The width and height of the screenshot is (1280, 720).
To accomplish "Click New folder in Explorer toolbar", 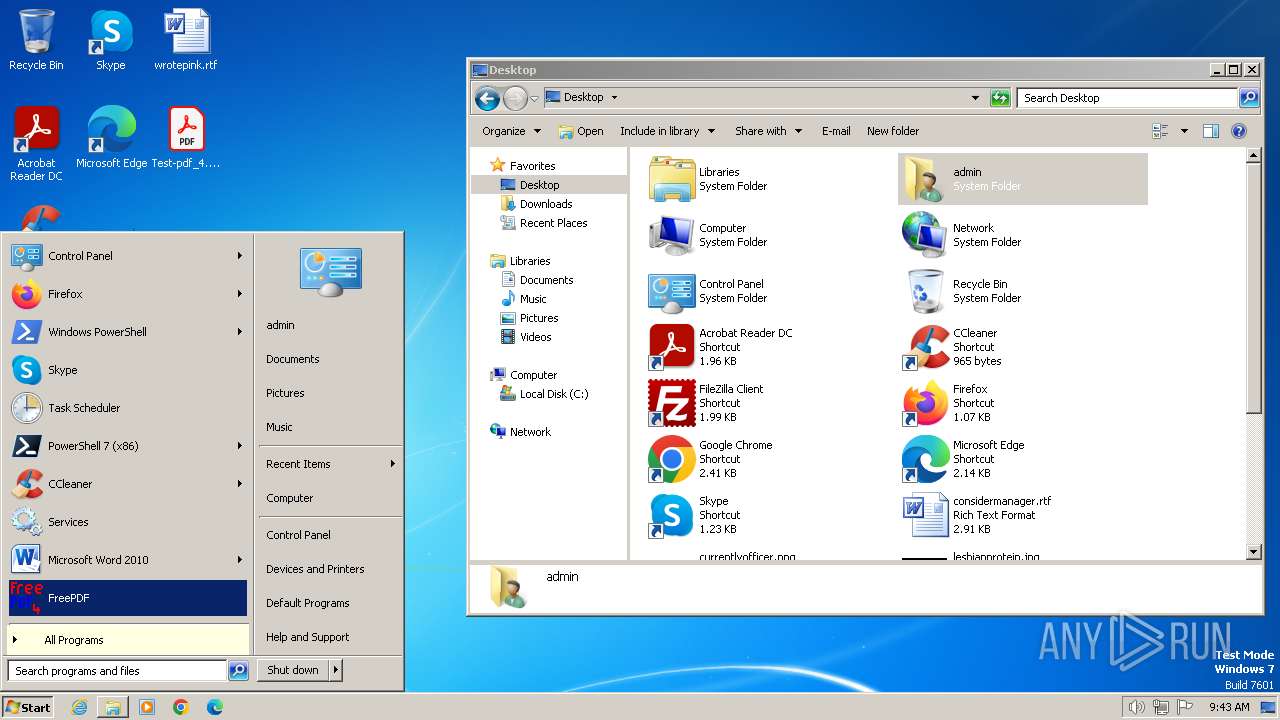I will tap(893, 131).
